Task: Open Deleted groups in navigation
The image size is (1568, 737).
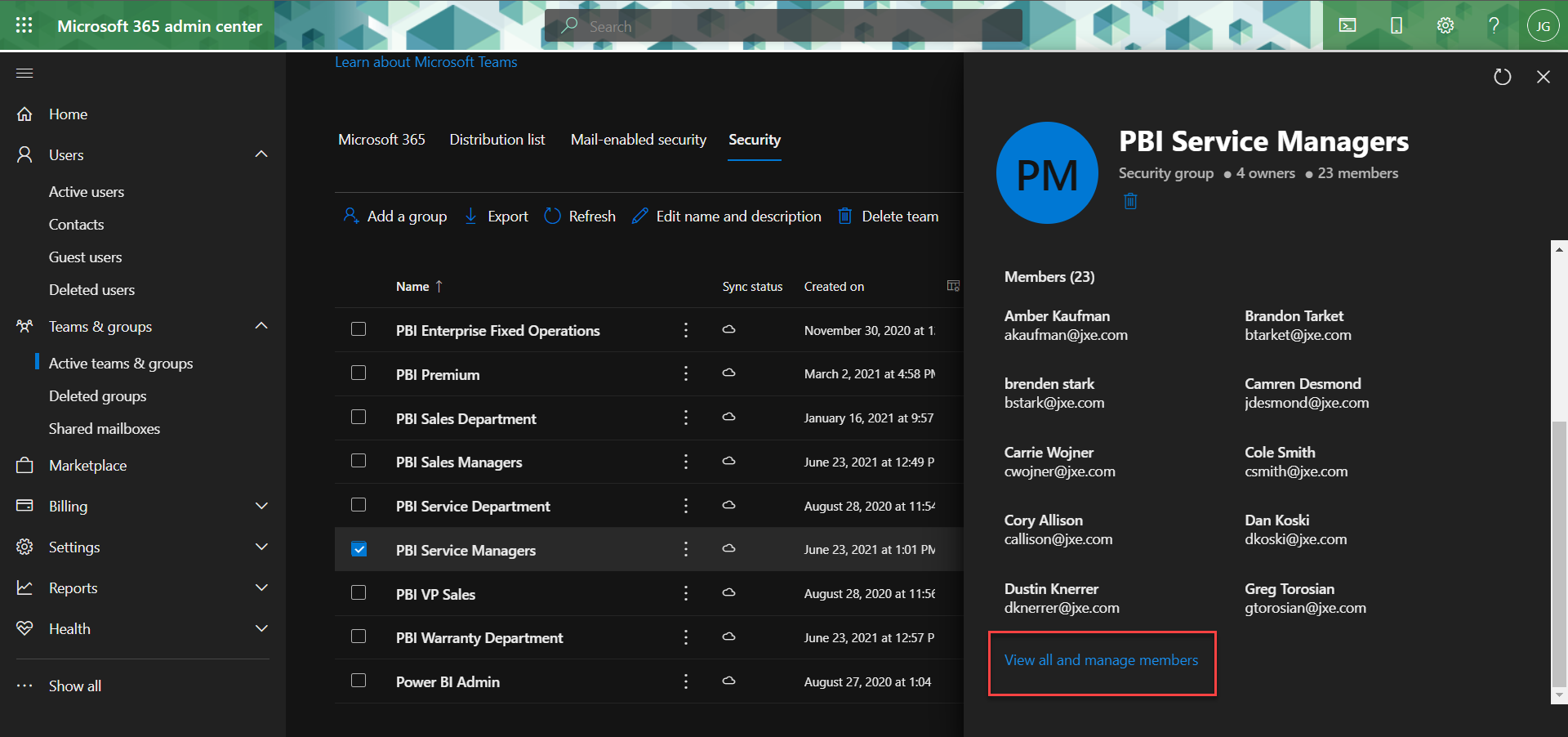Action: click(97, 396)
